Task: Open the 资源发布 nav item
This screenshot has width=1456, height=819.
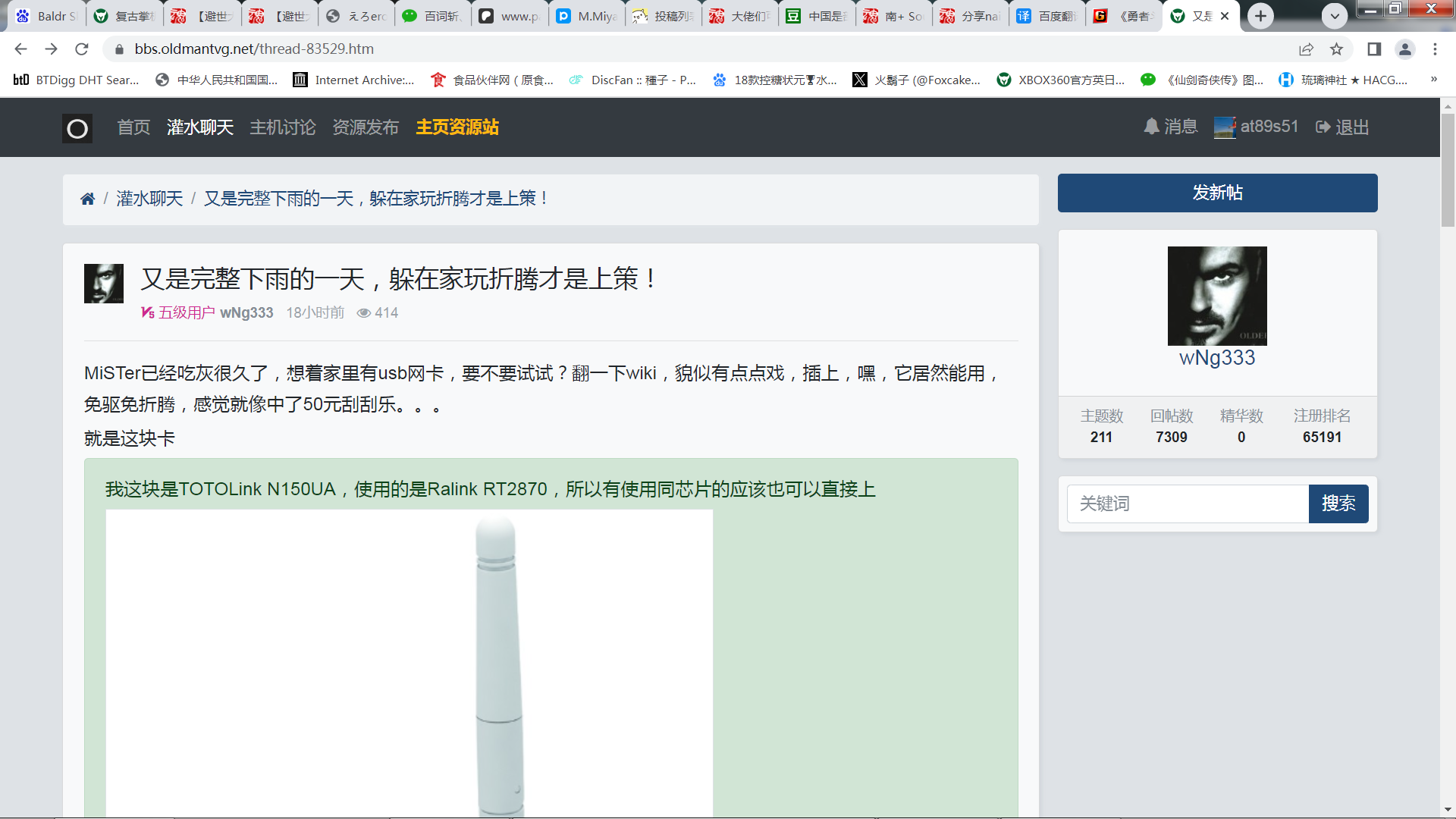Action: coord(366,127)
